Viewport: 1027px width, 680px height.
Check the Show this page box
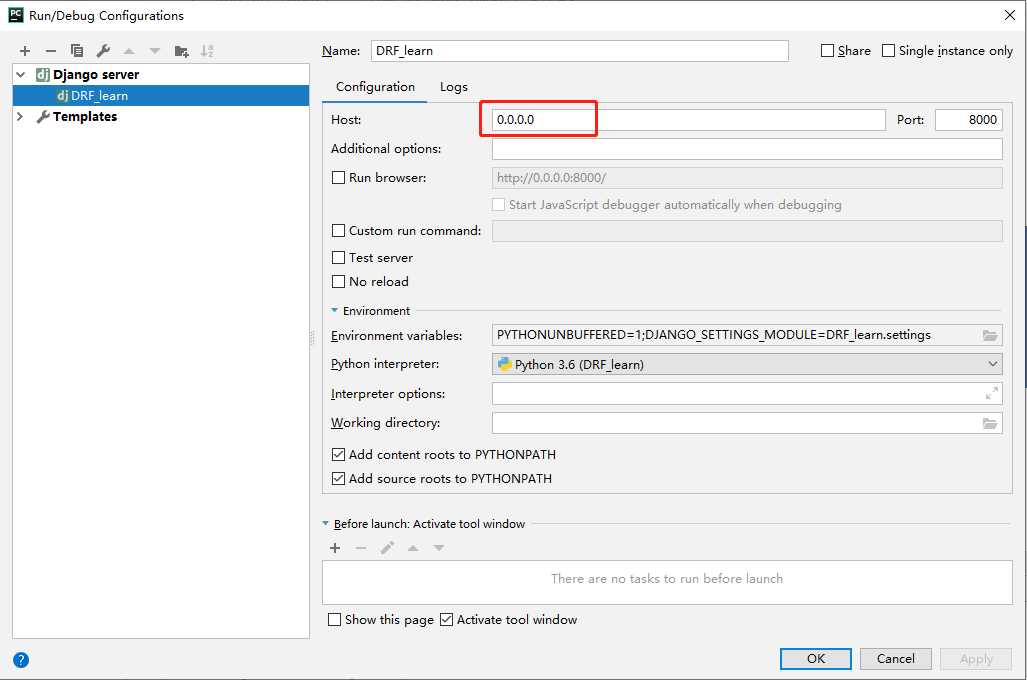334,620
